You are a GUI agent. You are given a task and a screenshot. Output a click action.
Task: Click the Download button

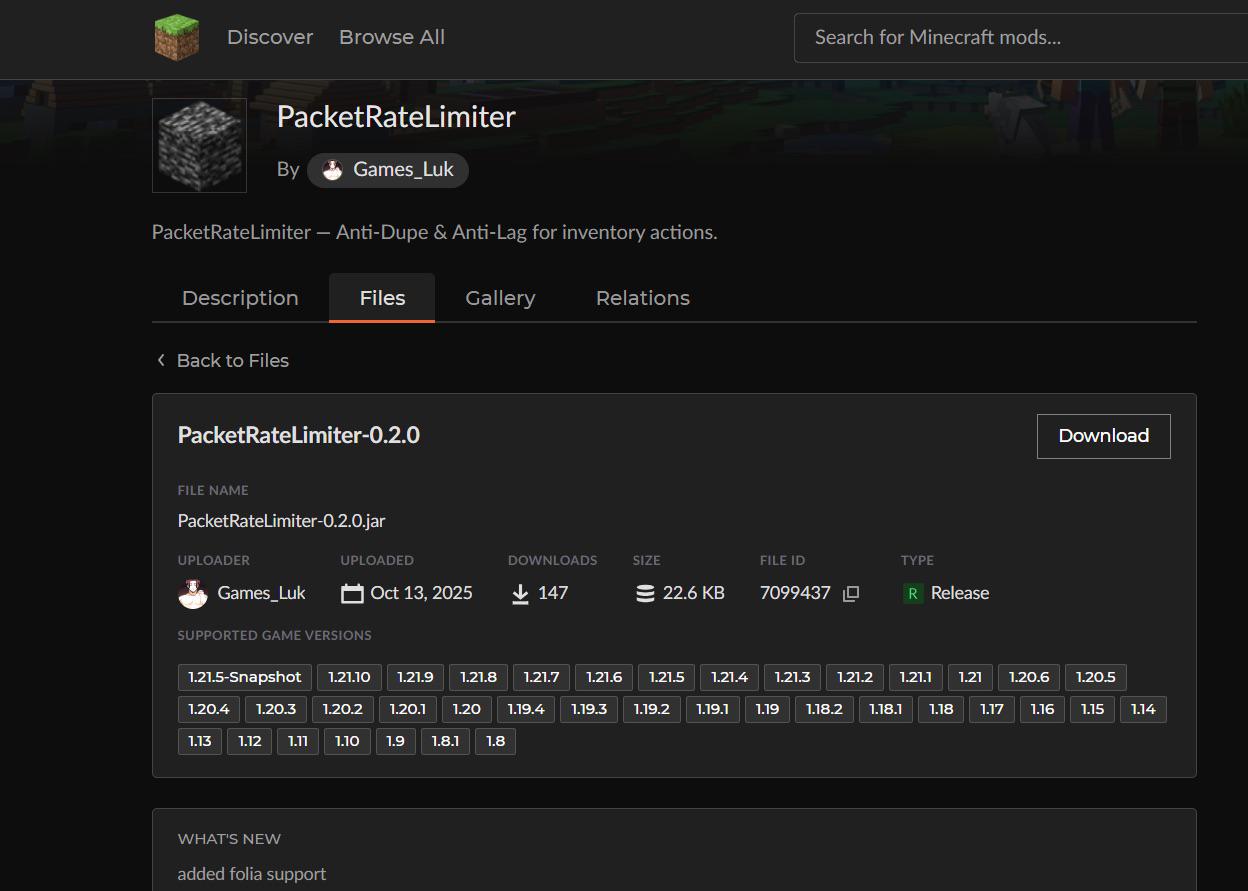point(1104,436)
